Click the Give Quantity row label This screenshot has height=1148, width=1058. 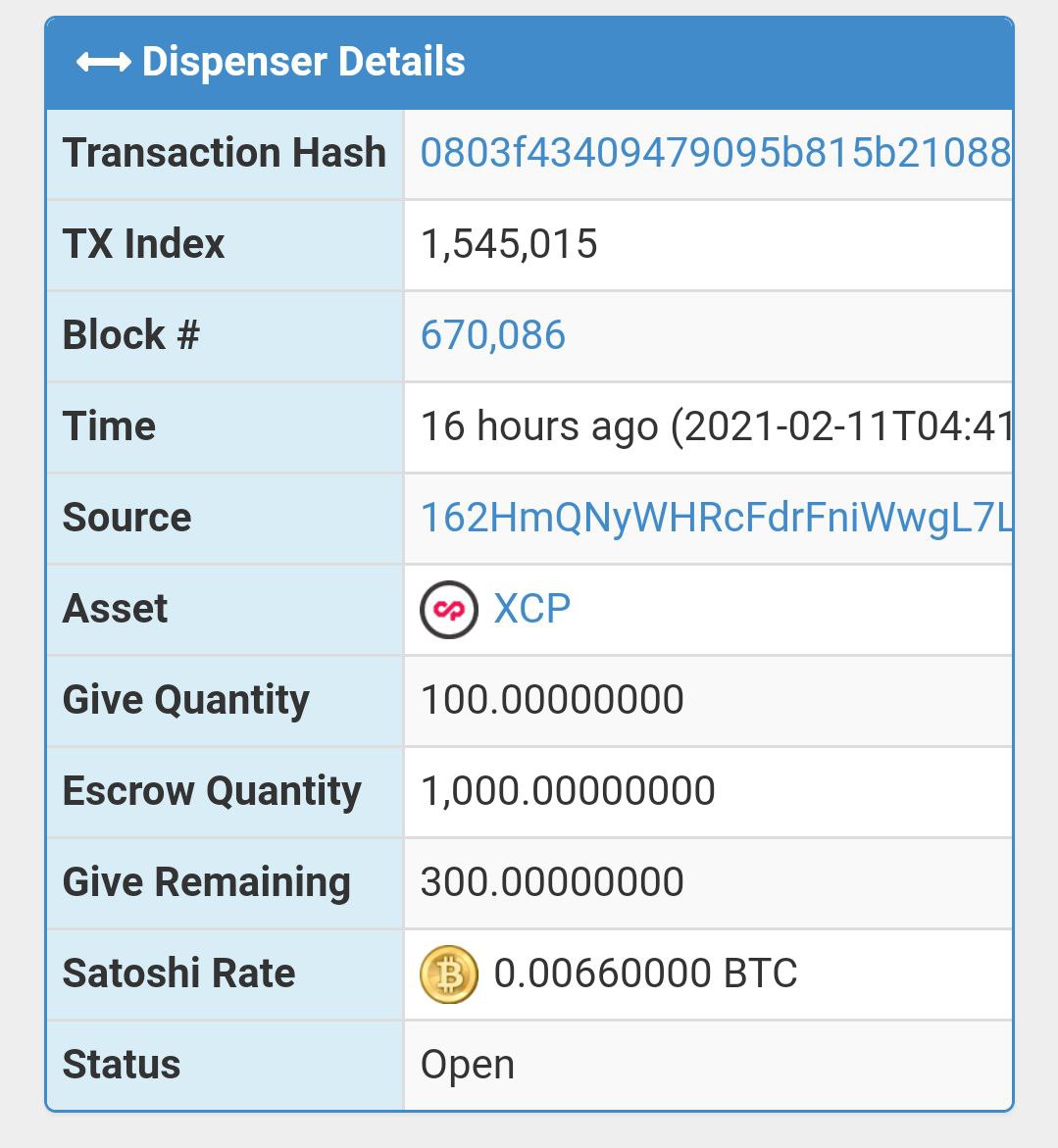pyautogui.click(x=186, y=701)
